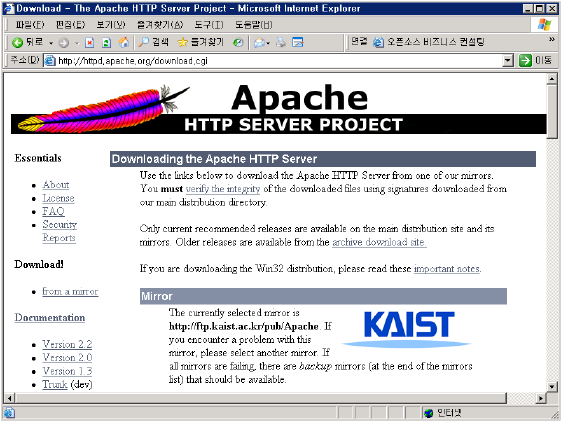Click the Links bar IE page icon
561x421 pixels.
click(378, 43)
